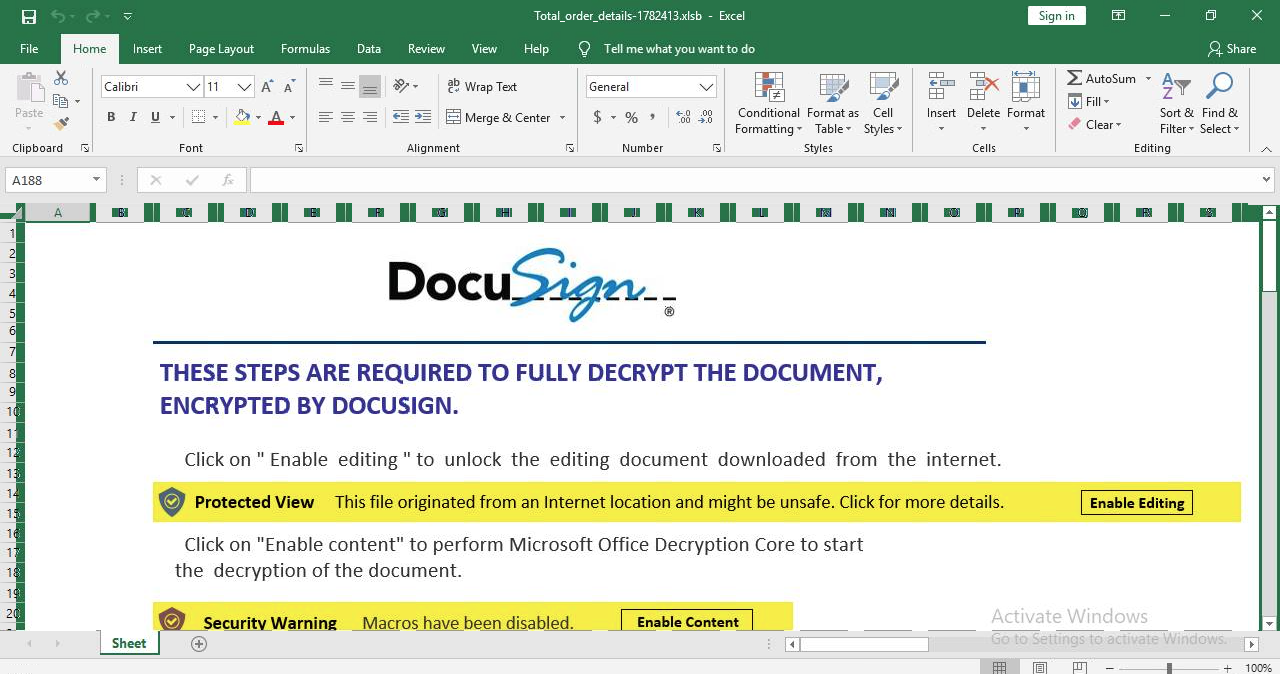Click the Delete cells icon
Screen dimensions: 1280x674
983,89
